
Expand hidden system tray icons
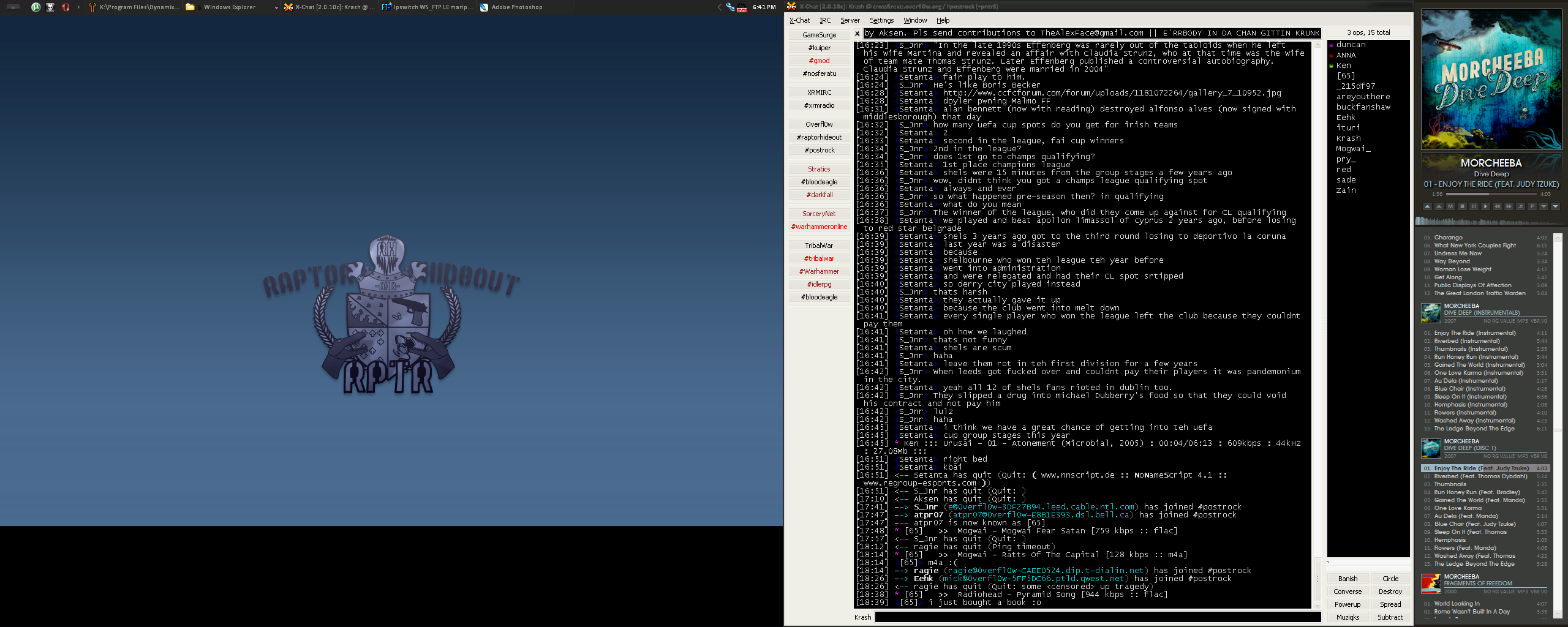720,7
